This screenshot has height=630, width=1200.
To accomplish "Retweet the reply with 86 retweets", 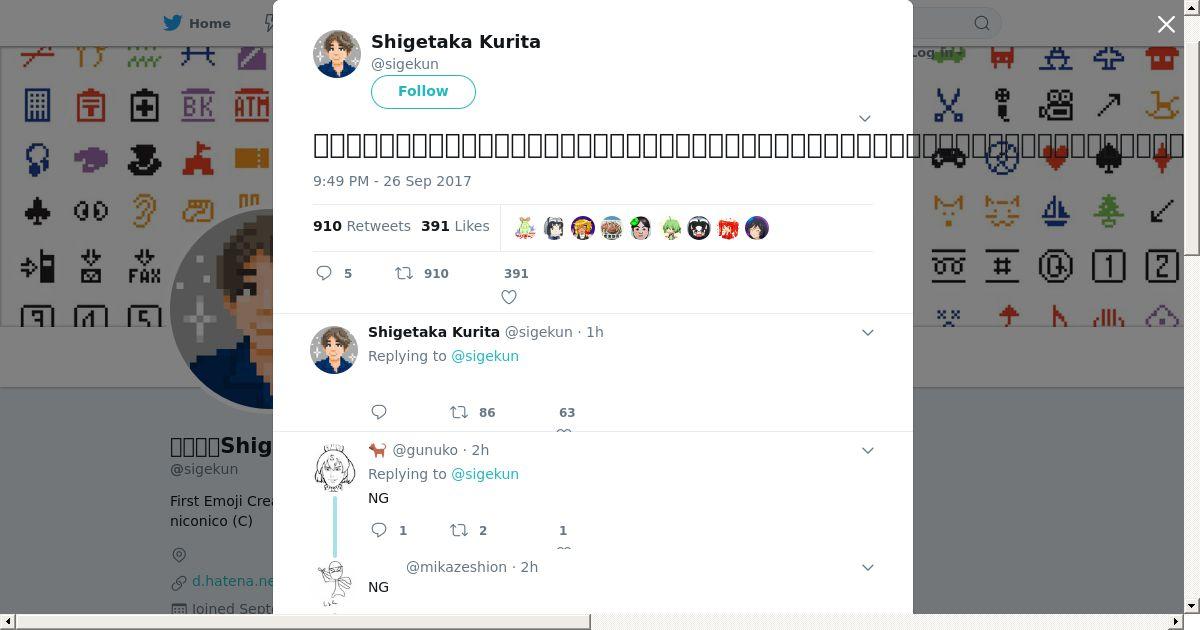I will pyautogui.click(x=459, y=412).
